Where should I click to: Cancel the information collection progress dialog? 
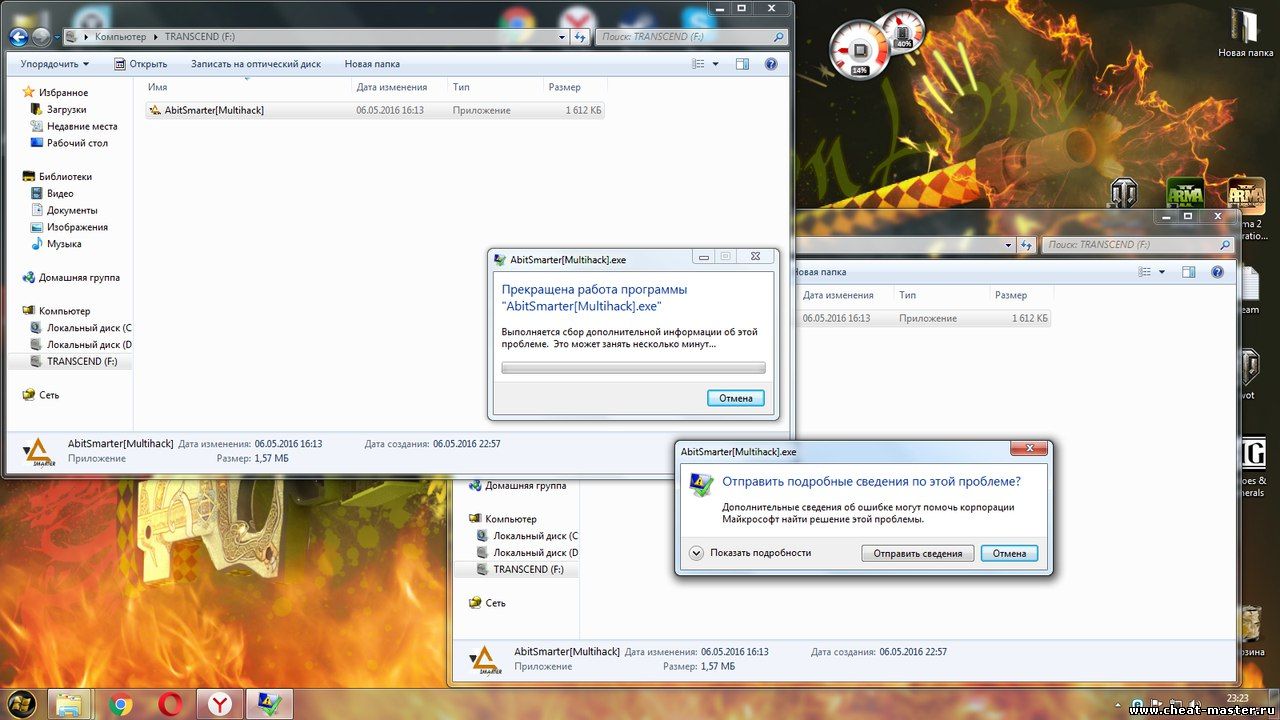(735, 398)
